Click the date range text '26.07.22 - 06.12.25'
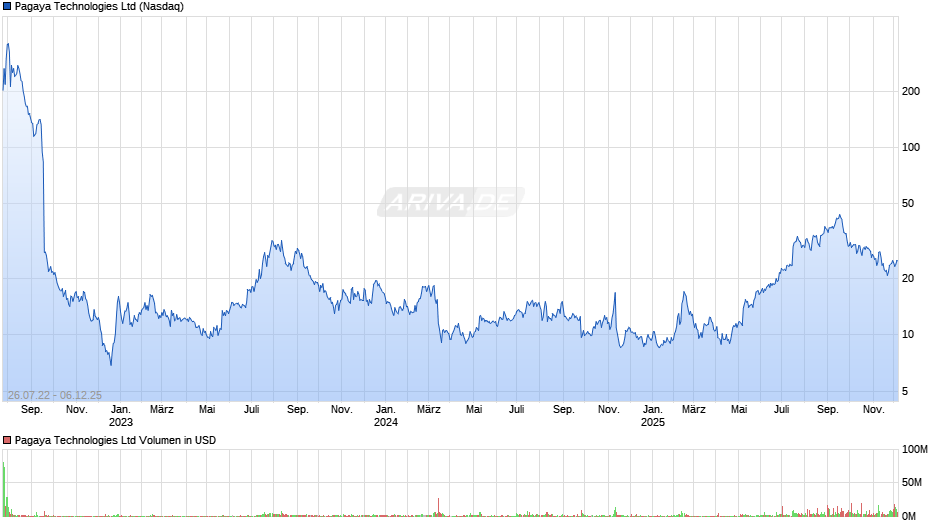The width and height of the screenshot is (940, 526). click(55, 395)
